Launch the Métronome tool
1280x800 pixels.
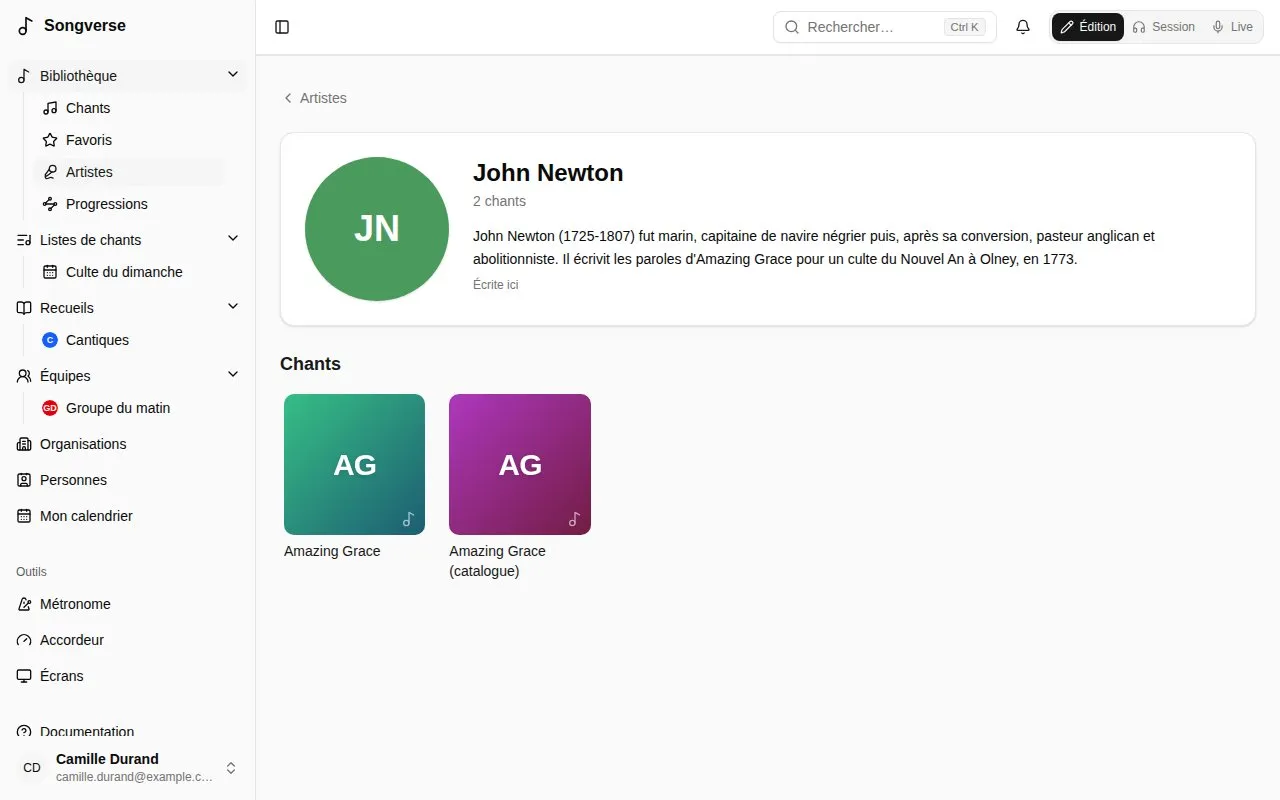tap(127, 604)
